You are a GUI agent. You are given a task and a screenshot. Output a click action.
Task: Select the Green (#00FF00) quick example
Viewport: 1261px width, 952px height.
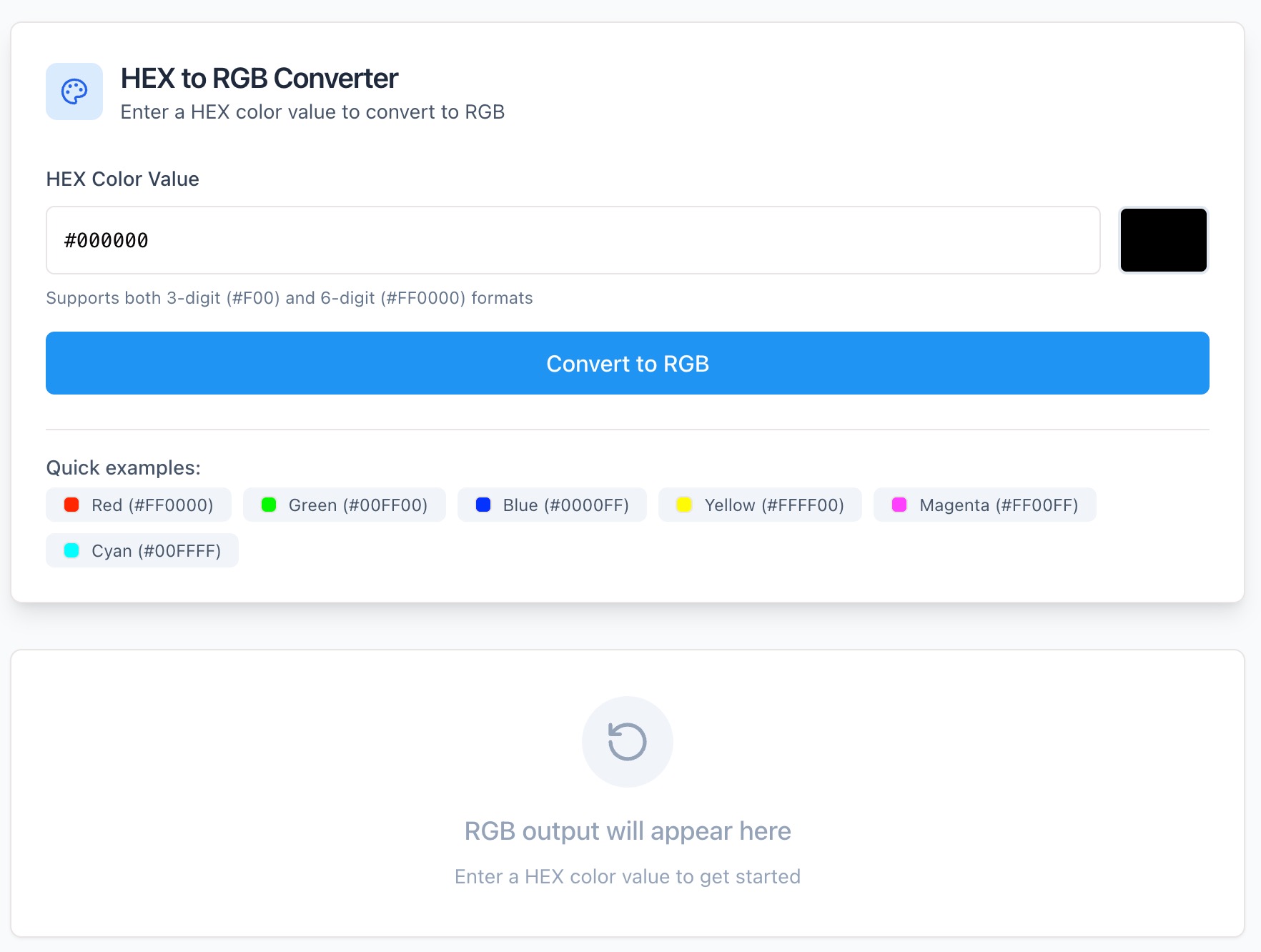click(344, 505)
